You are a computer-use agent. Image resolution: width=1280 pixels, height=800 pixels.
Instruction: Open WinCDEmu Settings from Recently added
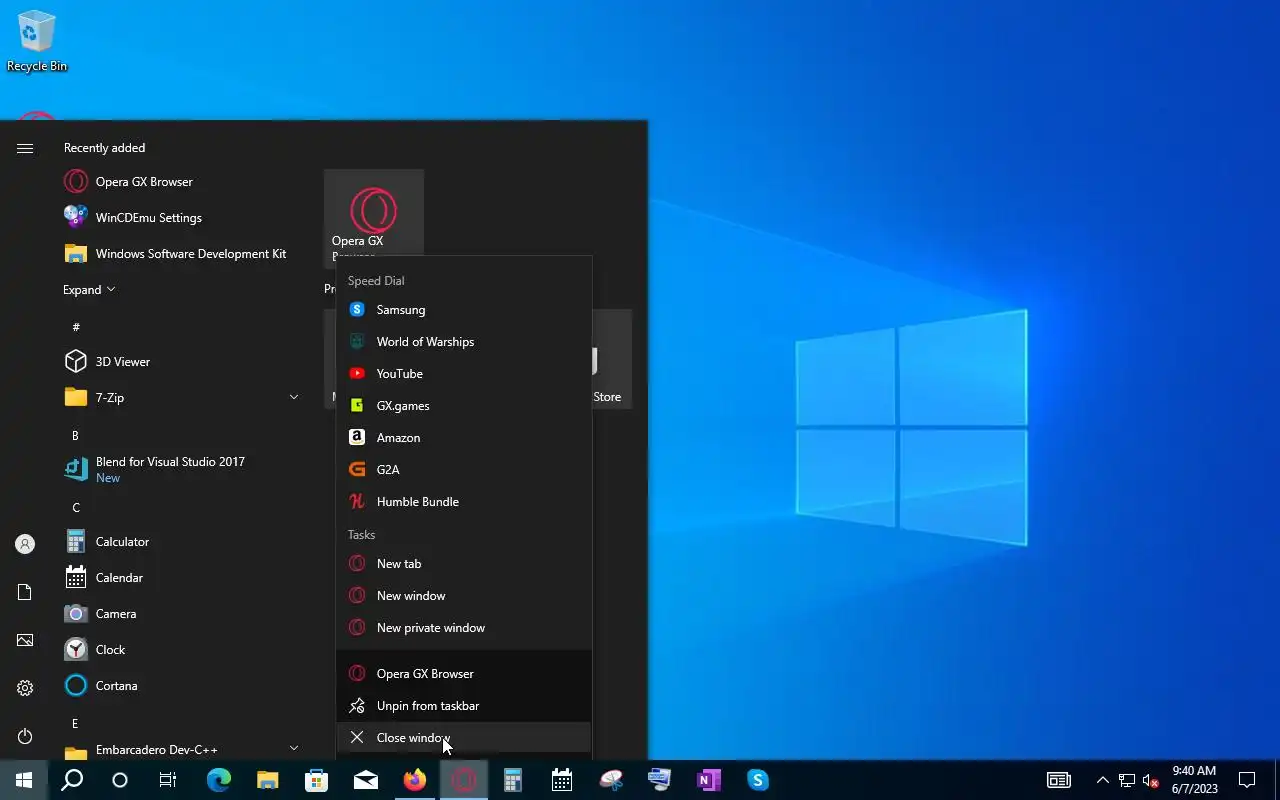tap(180, 218)
